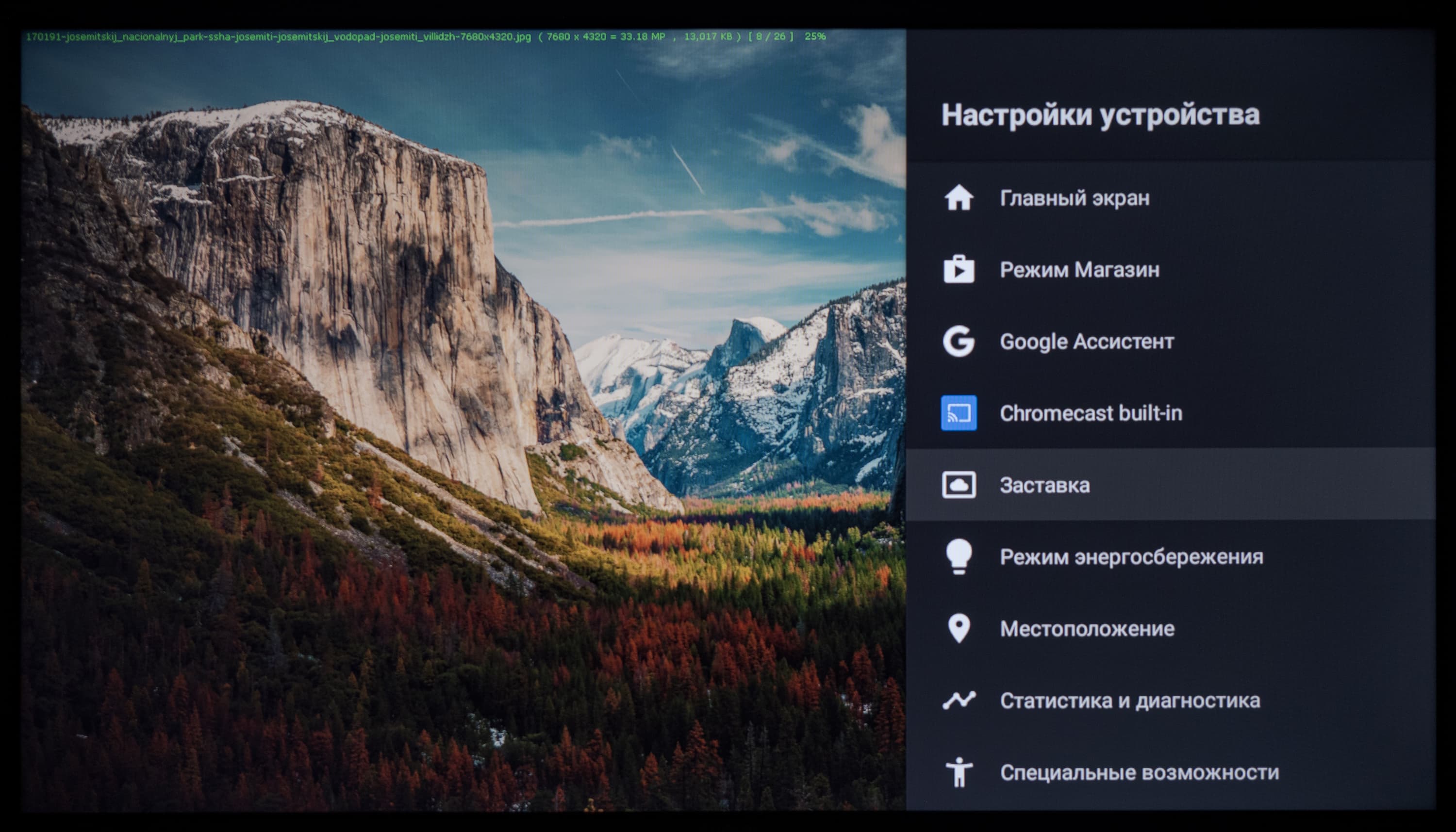
Task: Open Специальные возможности settings
Action: (1139, 772)
